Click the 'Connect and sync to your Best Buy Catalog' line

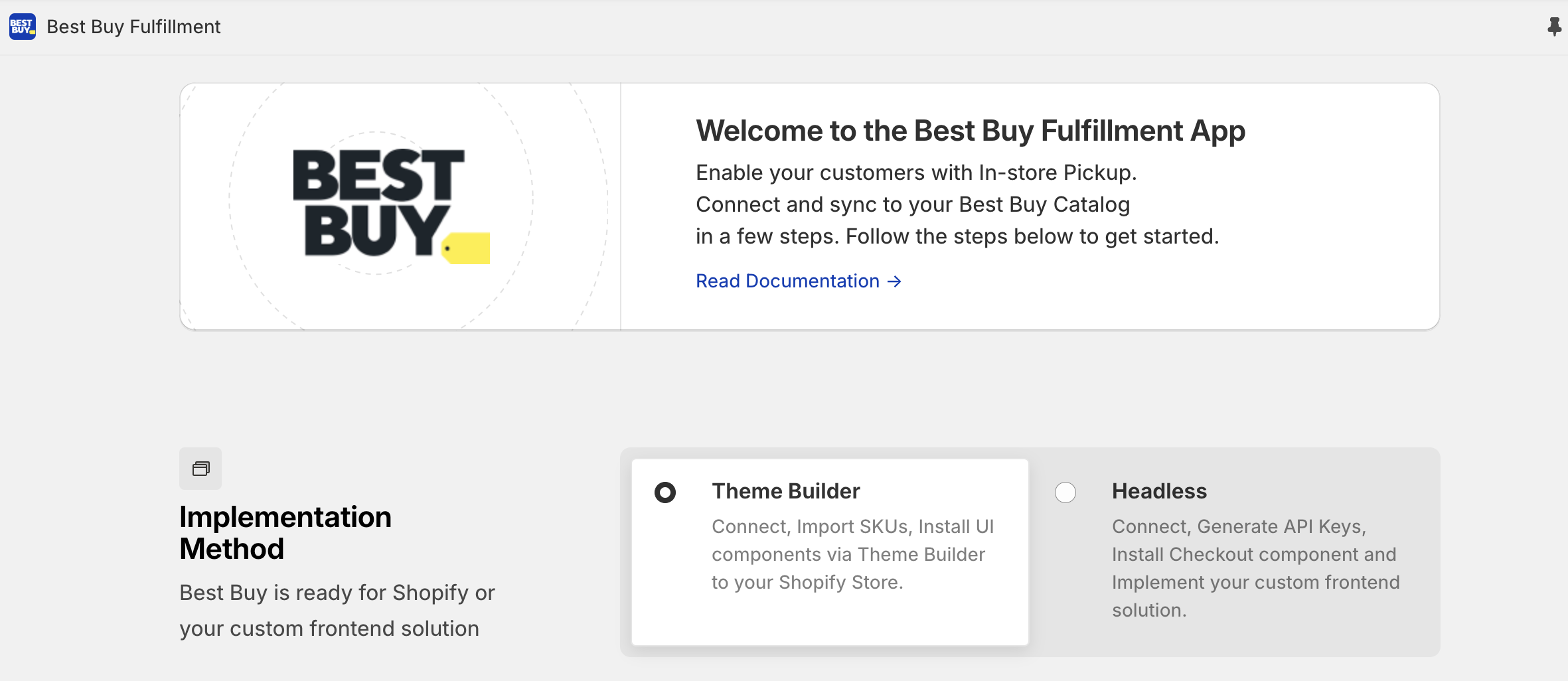tap(912, 204)
